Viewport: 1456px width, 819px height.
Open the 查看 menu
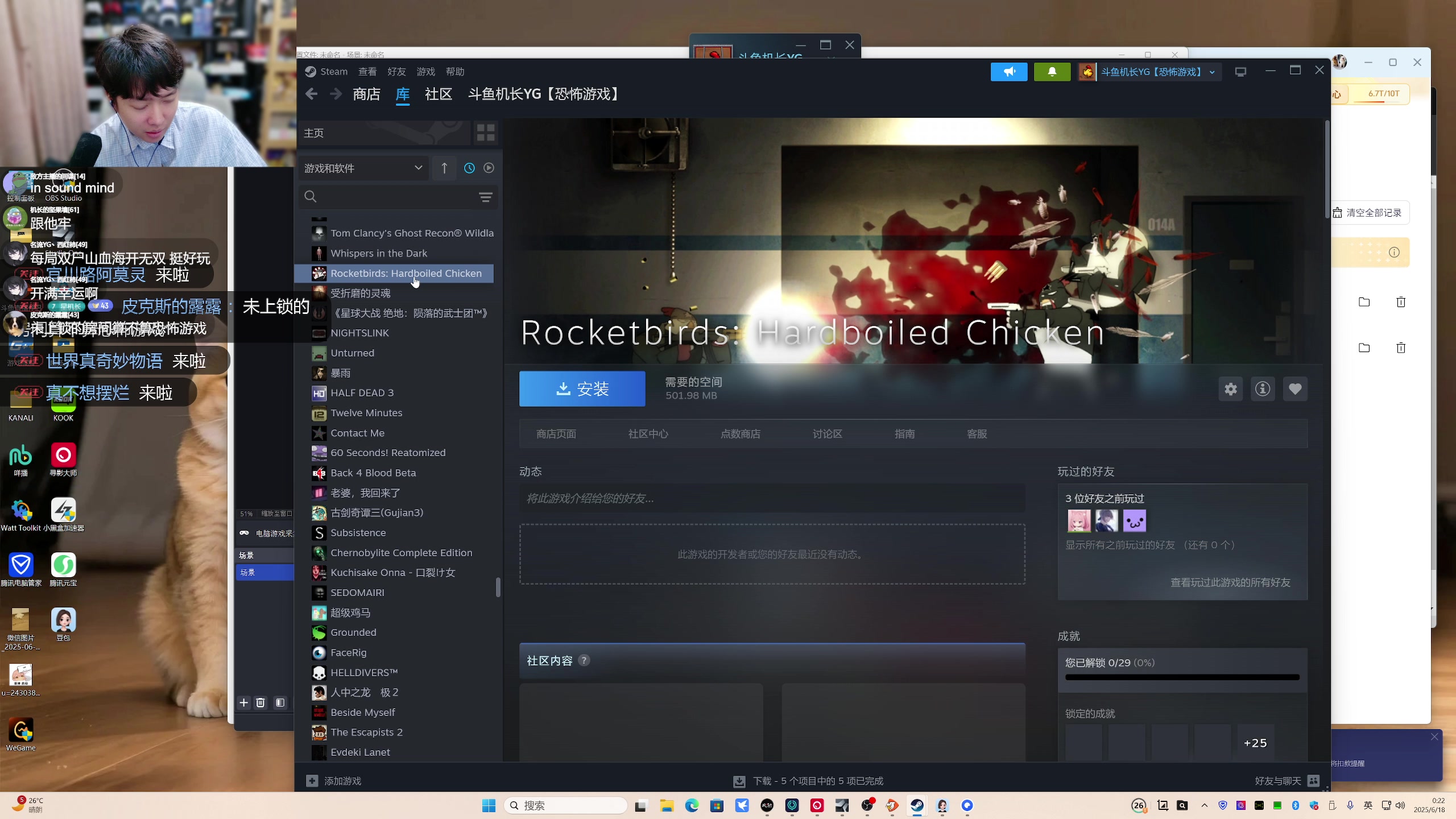(367, 72)
